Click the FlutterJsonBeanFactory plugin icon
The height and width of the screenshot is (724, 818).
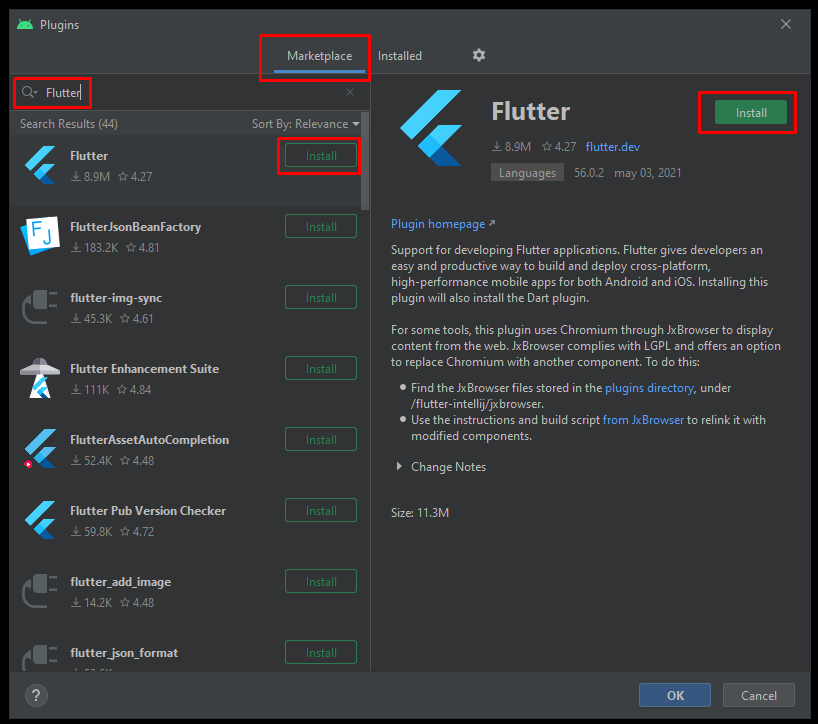pyautogui.click(x=40, y=236)
